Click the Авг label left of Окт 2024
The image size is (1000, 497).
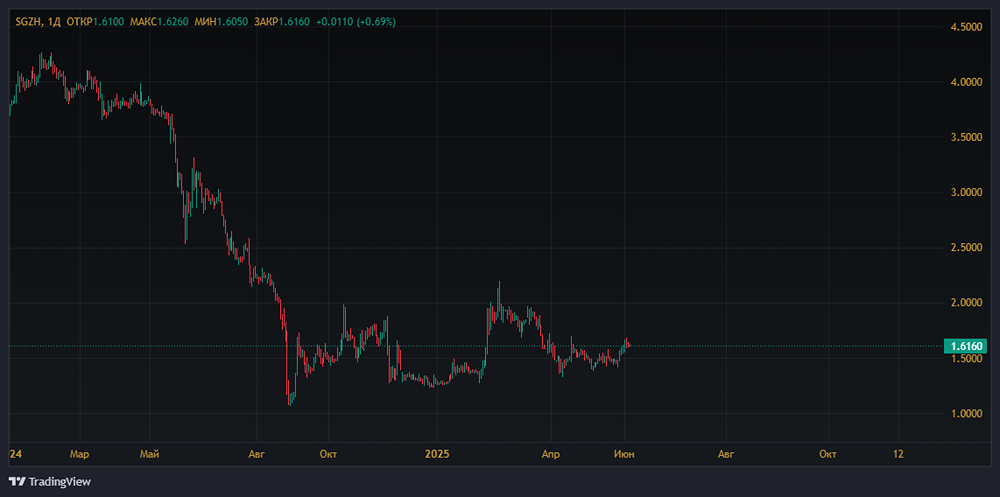coord(256,454)
